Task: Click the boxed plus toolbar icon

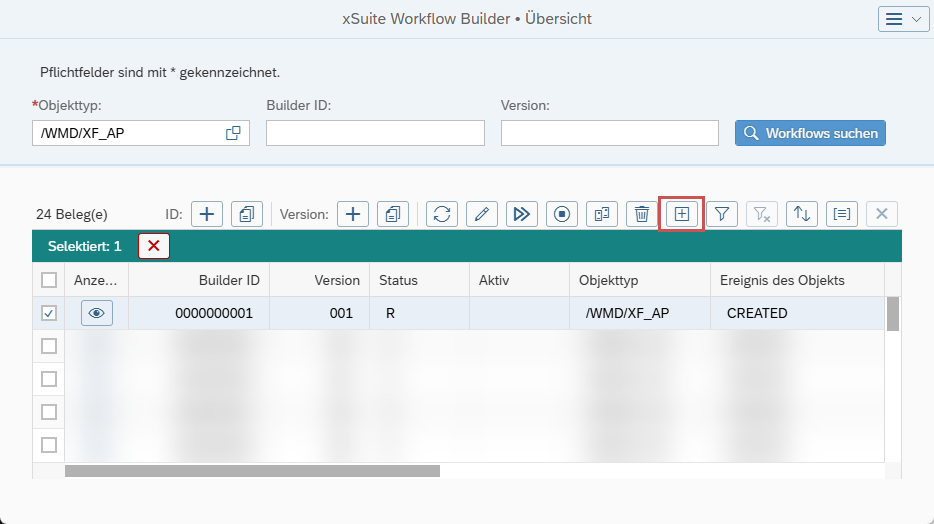Action: click(x=681, y=214)
